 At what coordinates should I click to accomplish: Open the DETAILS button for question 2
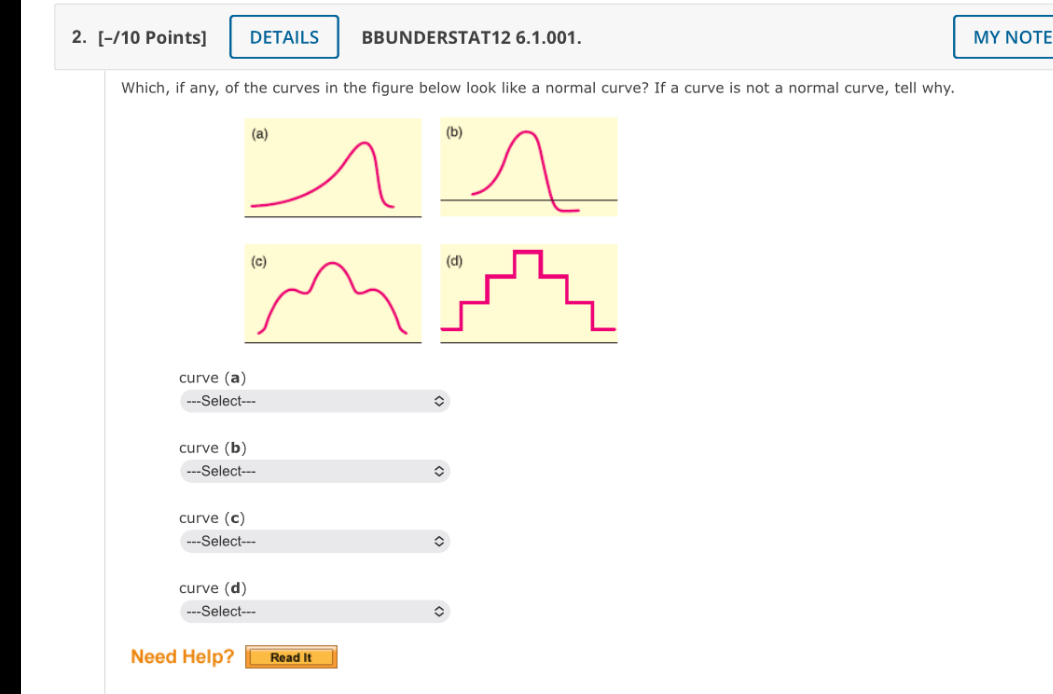click(x=284, y=37)
